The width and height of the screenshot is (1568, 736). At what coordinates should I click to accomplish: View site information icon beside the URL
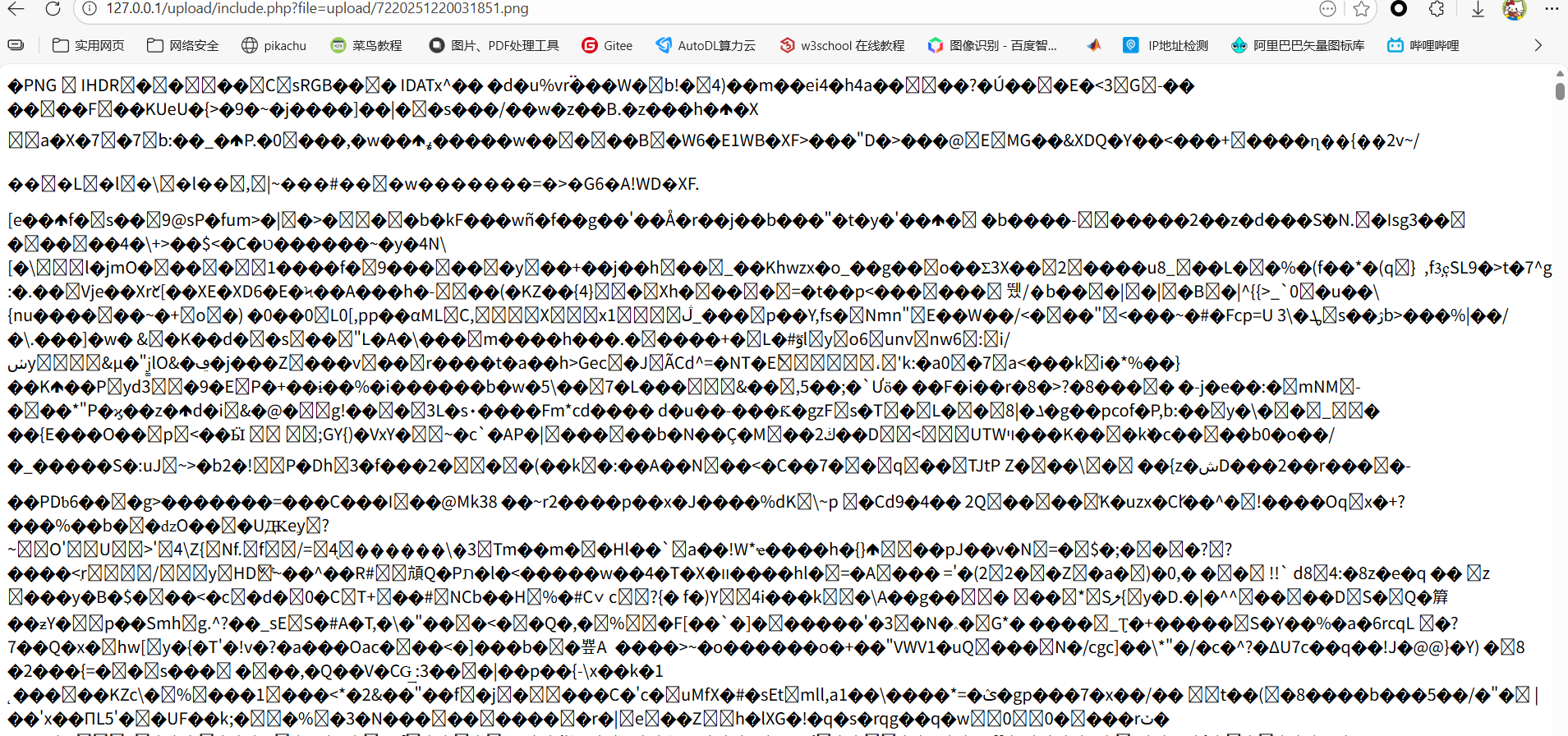[x=90, y=8]
